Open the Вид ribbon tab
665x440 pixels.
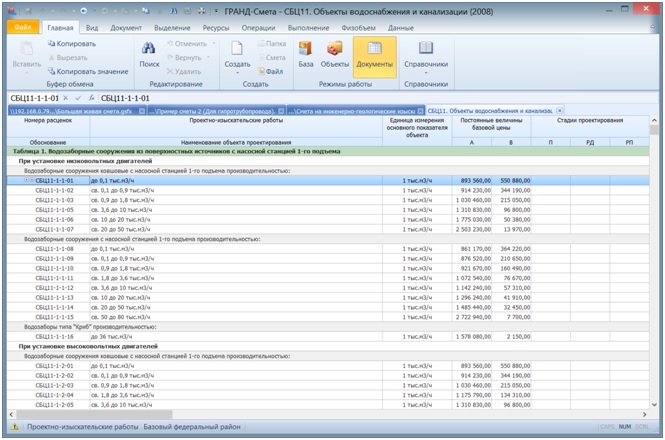[x=92, y=28]
